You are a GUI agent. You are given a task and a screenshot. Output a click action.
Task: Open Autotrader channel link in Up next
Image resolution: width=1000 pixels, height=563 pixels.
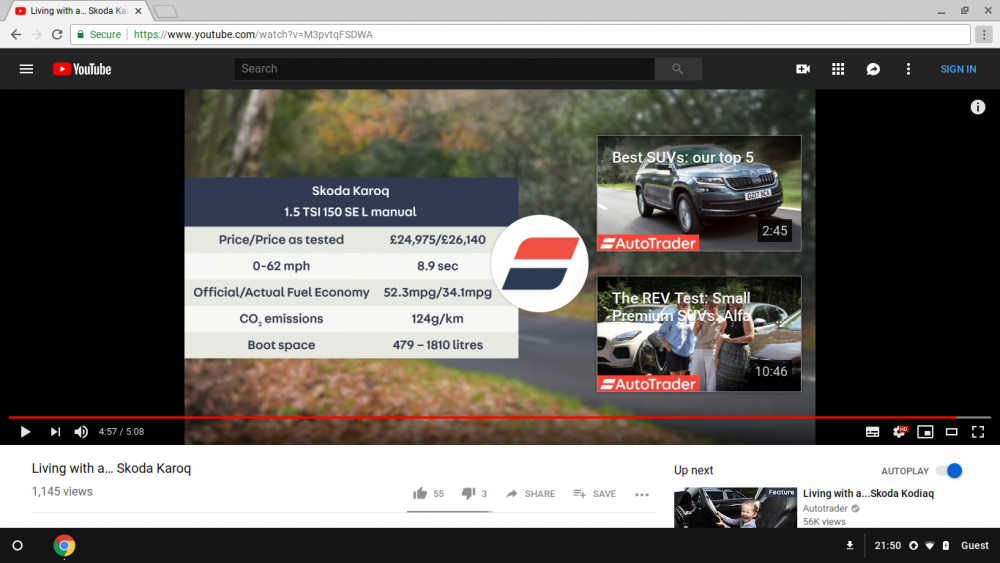coord(825,508)
